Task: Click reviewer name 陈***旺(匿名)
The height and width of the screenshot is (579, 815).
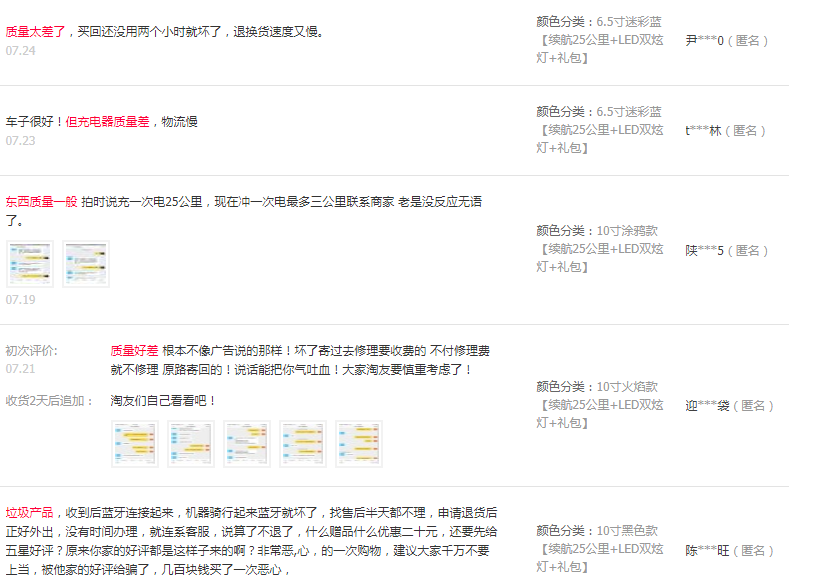Action: point(730,551)
